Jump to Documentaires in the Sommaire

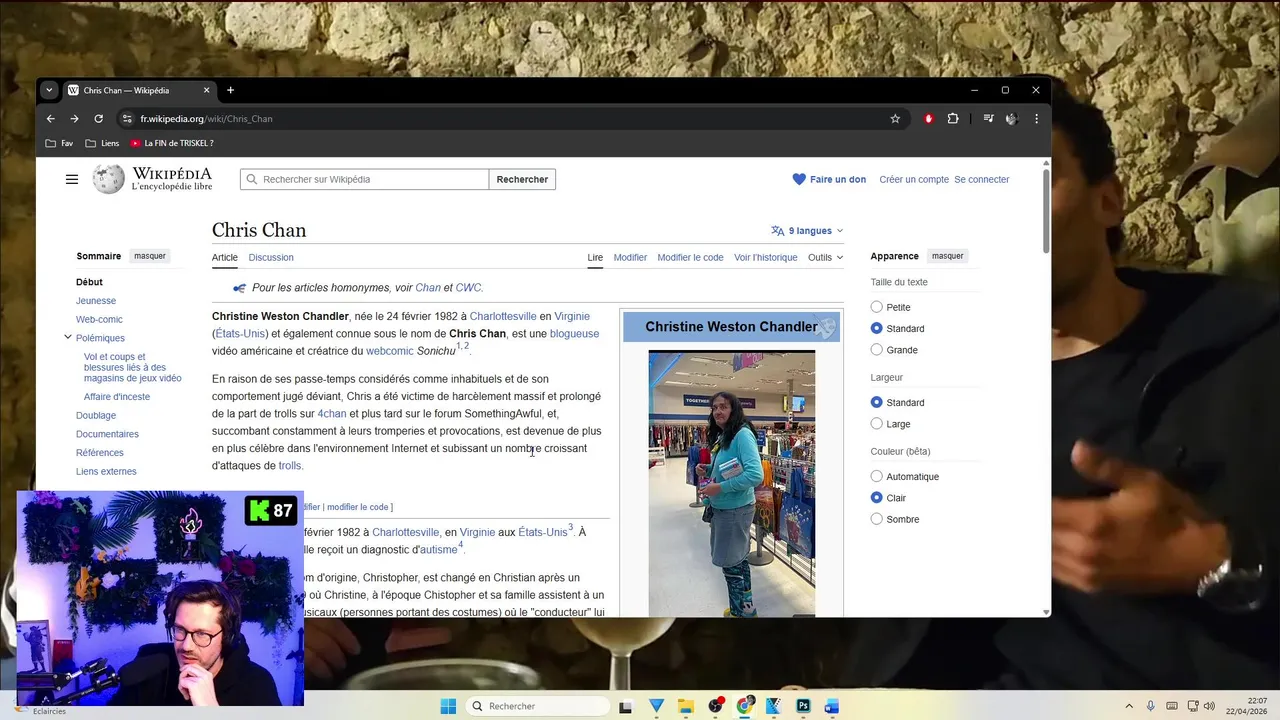point(107,434)
